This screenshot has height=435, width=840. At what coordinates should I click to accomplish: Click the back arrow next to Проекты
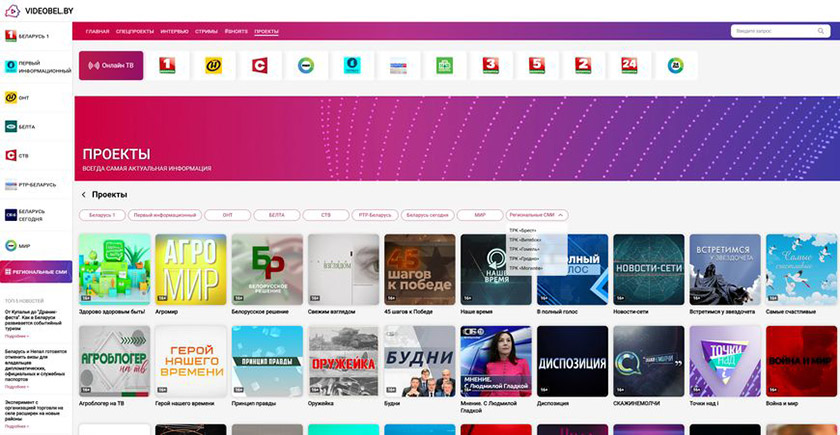coord(83,194)
